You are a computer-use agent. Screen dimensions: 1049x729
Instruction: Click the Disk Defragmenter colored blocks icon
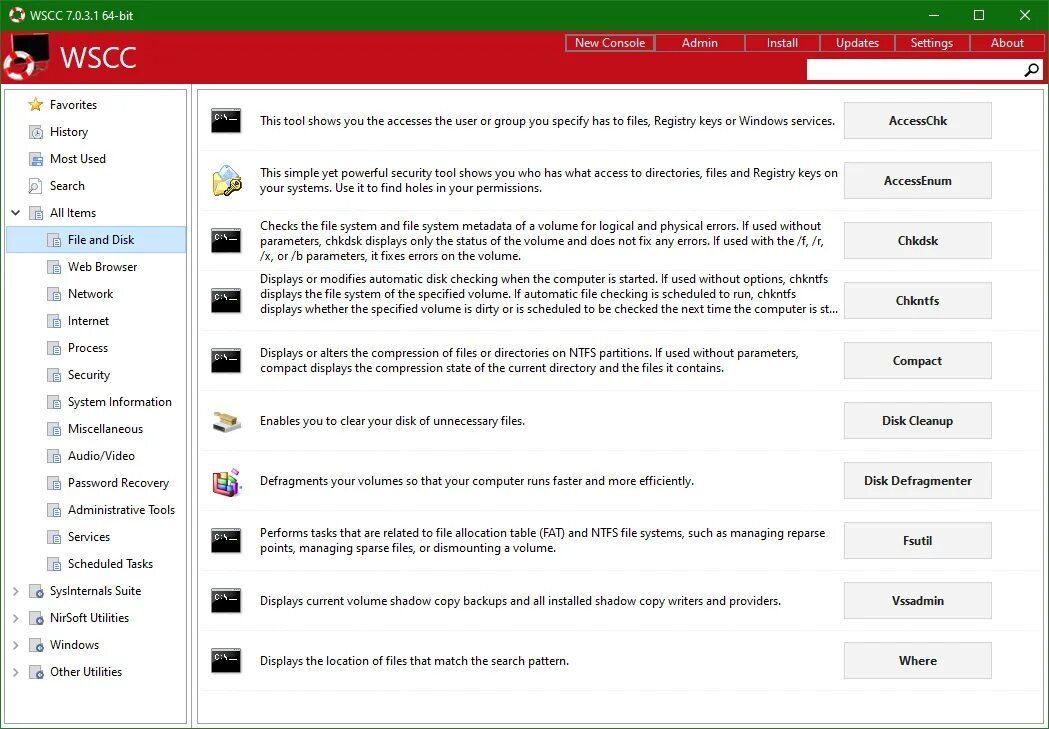coord(226,482)
